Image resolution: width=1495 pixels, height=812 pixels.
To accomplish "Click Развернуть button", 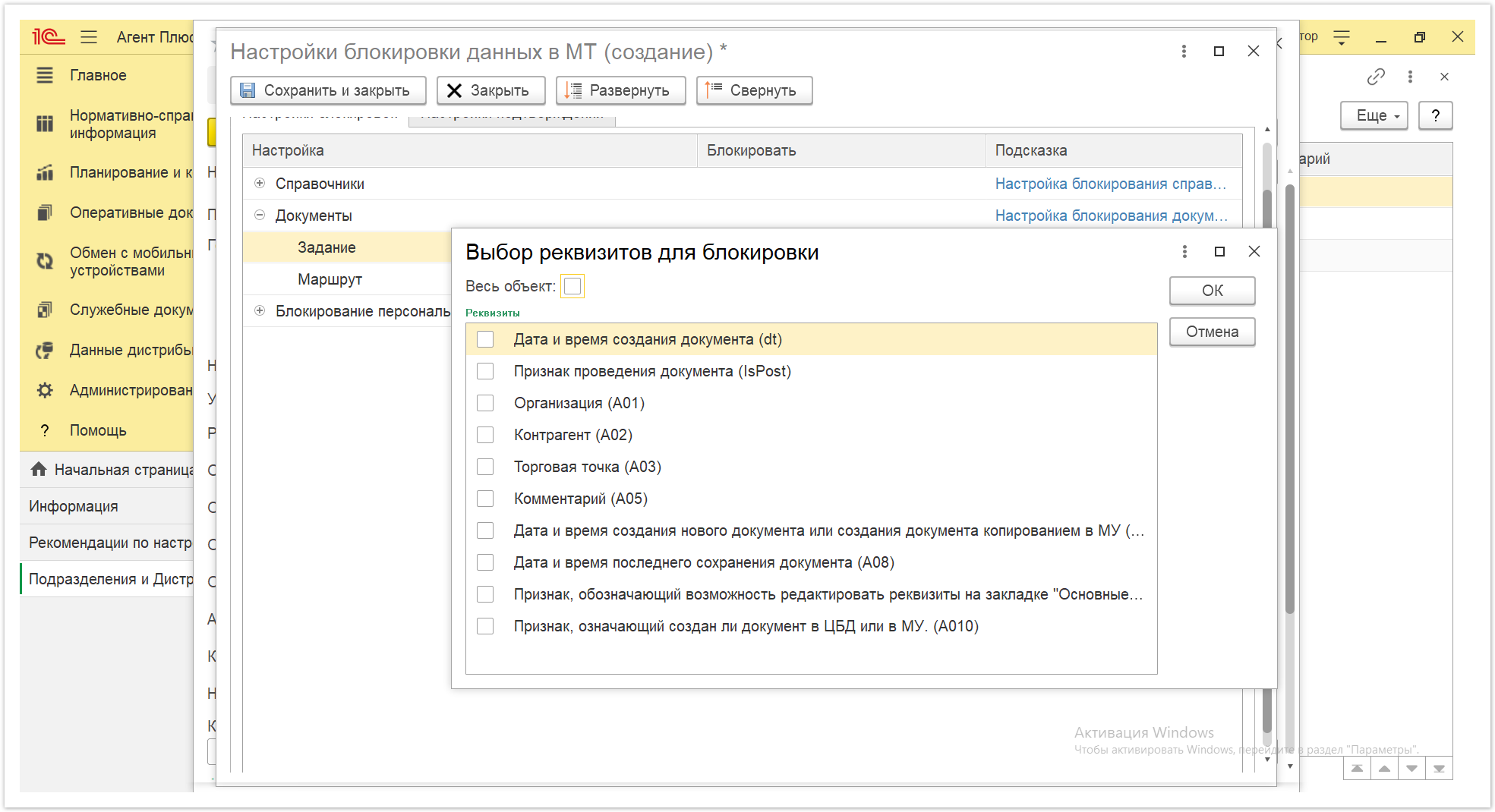I will coord(621,90).
